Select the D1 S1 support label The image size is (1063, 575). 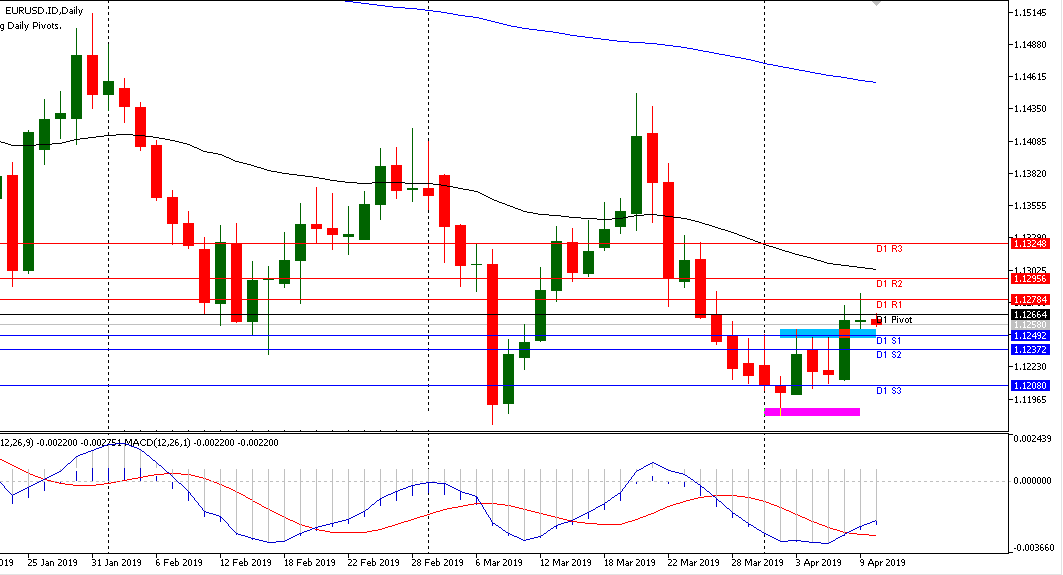[888, 341]
